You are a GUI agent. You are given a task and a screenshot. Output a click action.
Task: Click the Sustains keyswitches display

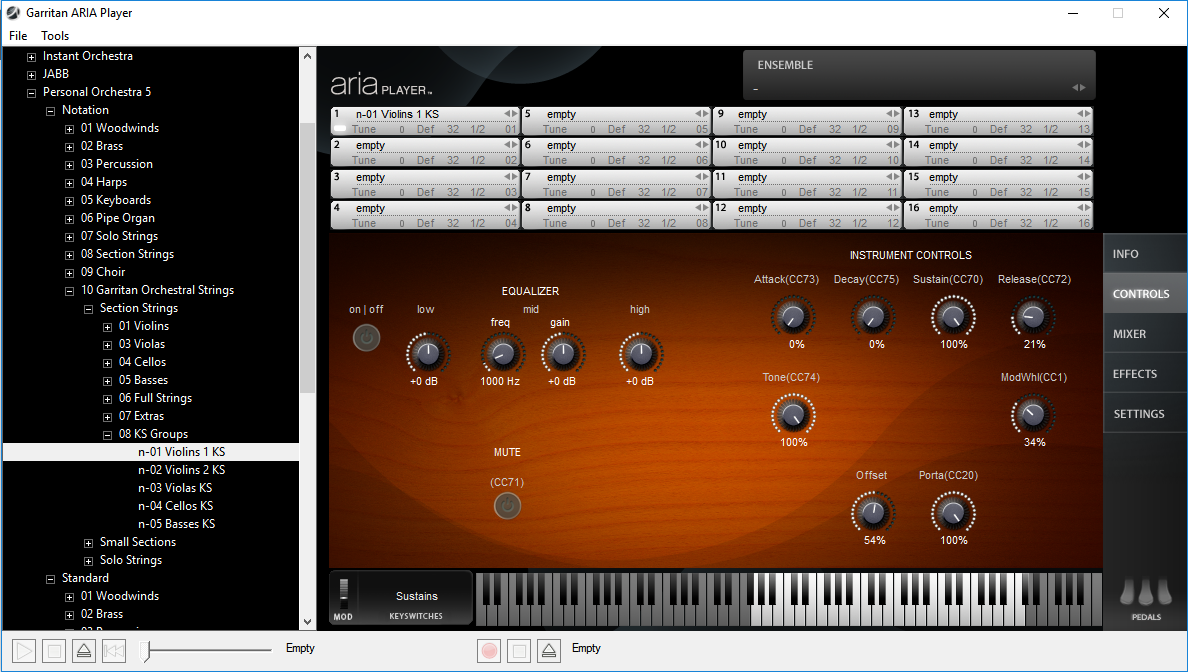[416, 597]
